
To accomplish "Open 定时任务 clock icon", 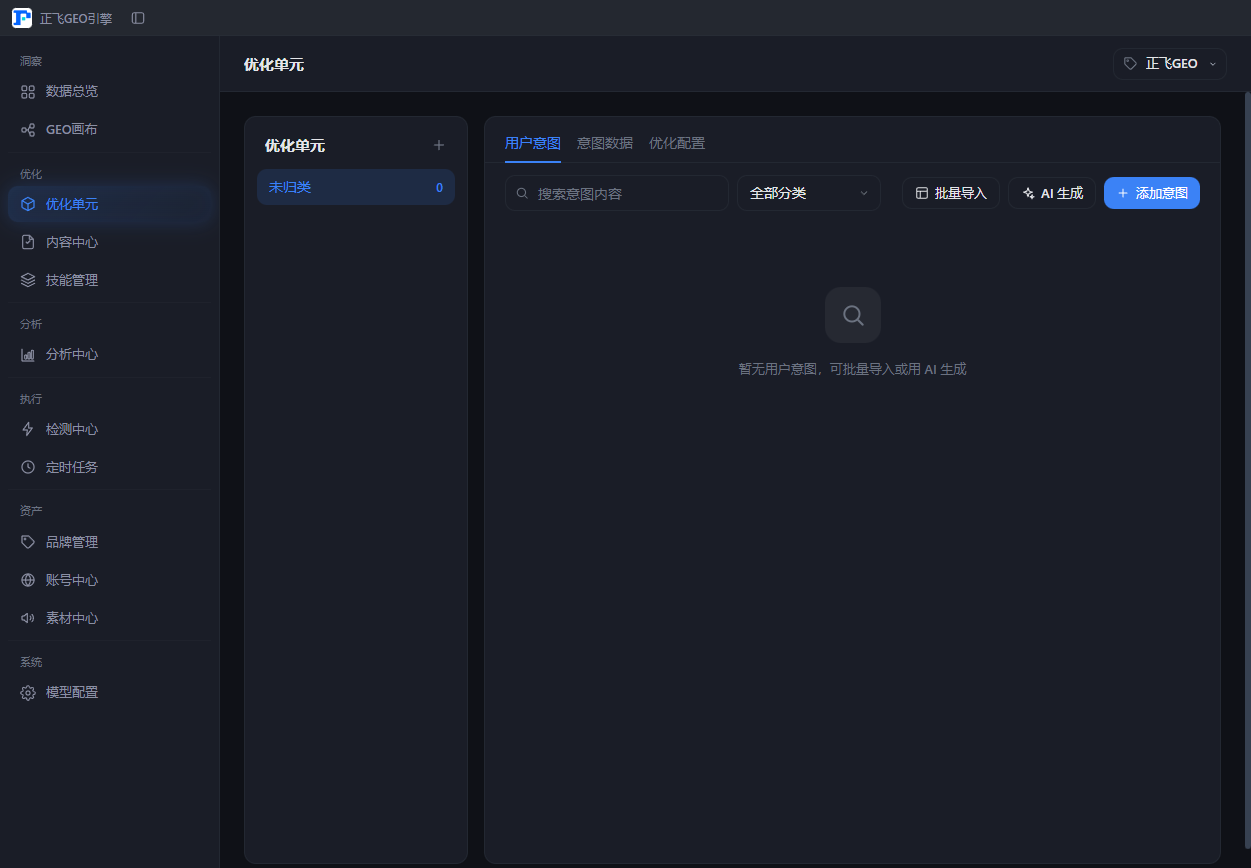I will [28, 467].
